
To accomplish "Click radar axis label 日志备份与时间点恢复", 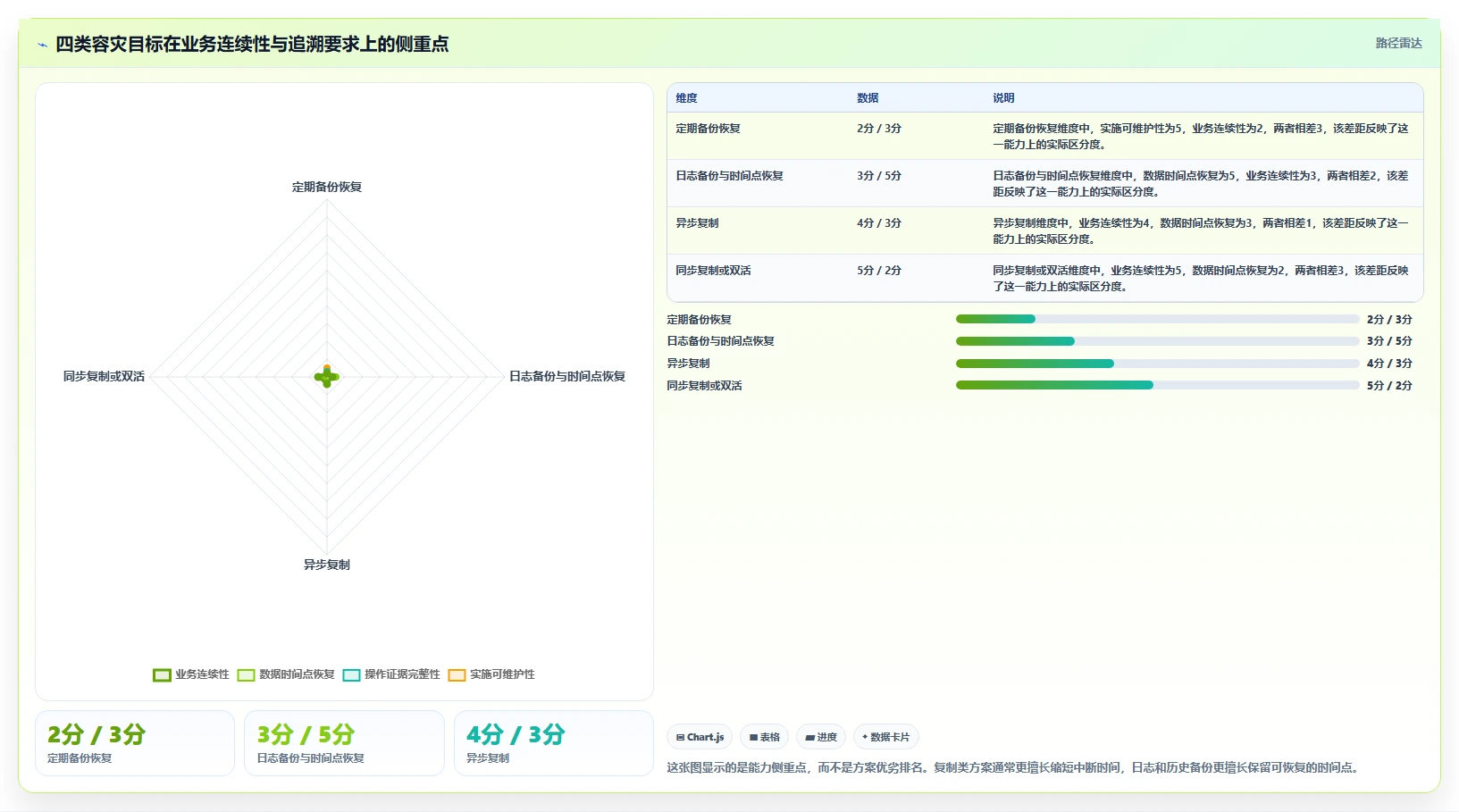I will click(x=567, y=376).
